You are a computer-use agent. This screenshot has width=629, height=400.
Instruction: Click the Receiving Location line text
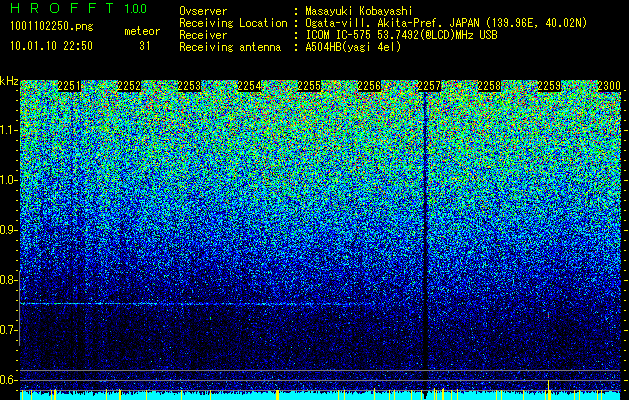[x=383, y=23]
